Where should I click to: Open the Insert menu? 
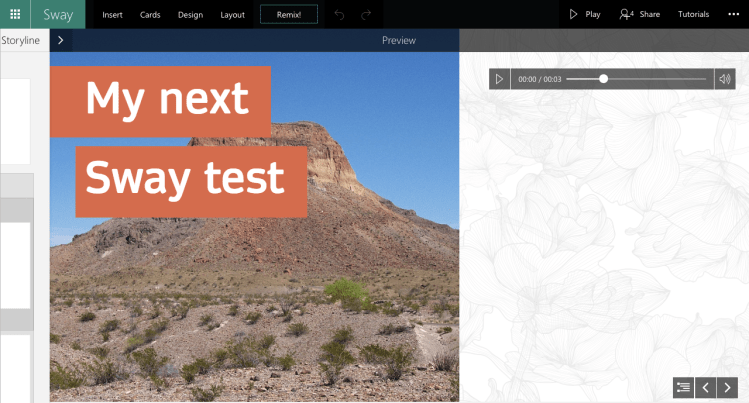coord(112,15)
